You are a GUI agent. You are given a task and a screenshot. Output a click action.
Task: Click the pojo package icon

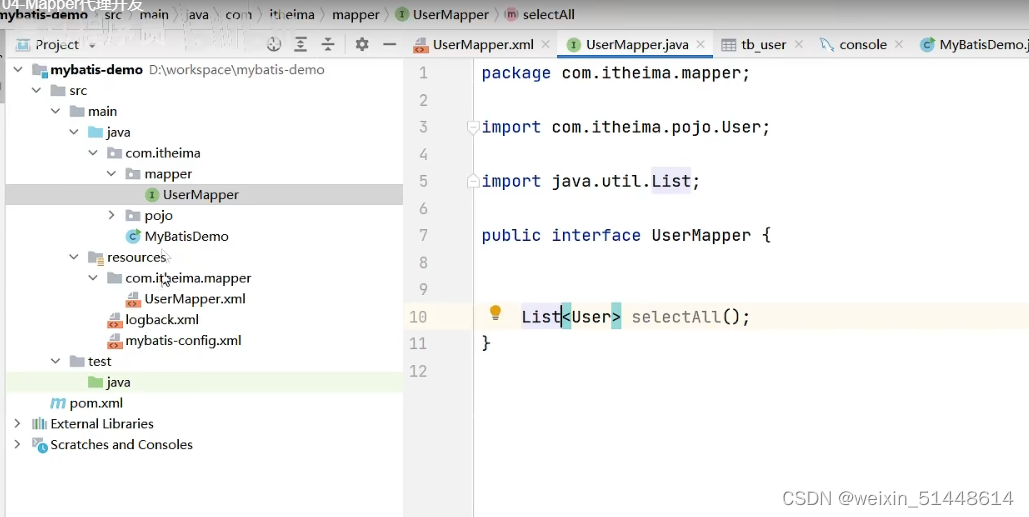pyautogui.click(x=133, y=216)
